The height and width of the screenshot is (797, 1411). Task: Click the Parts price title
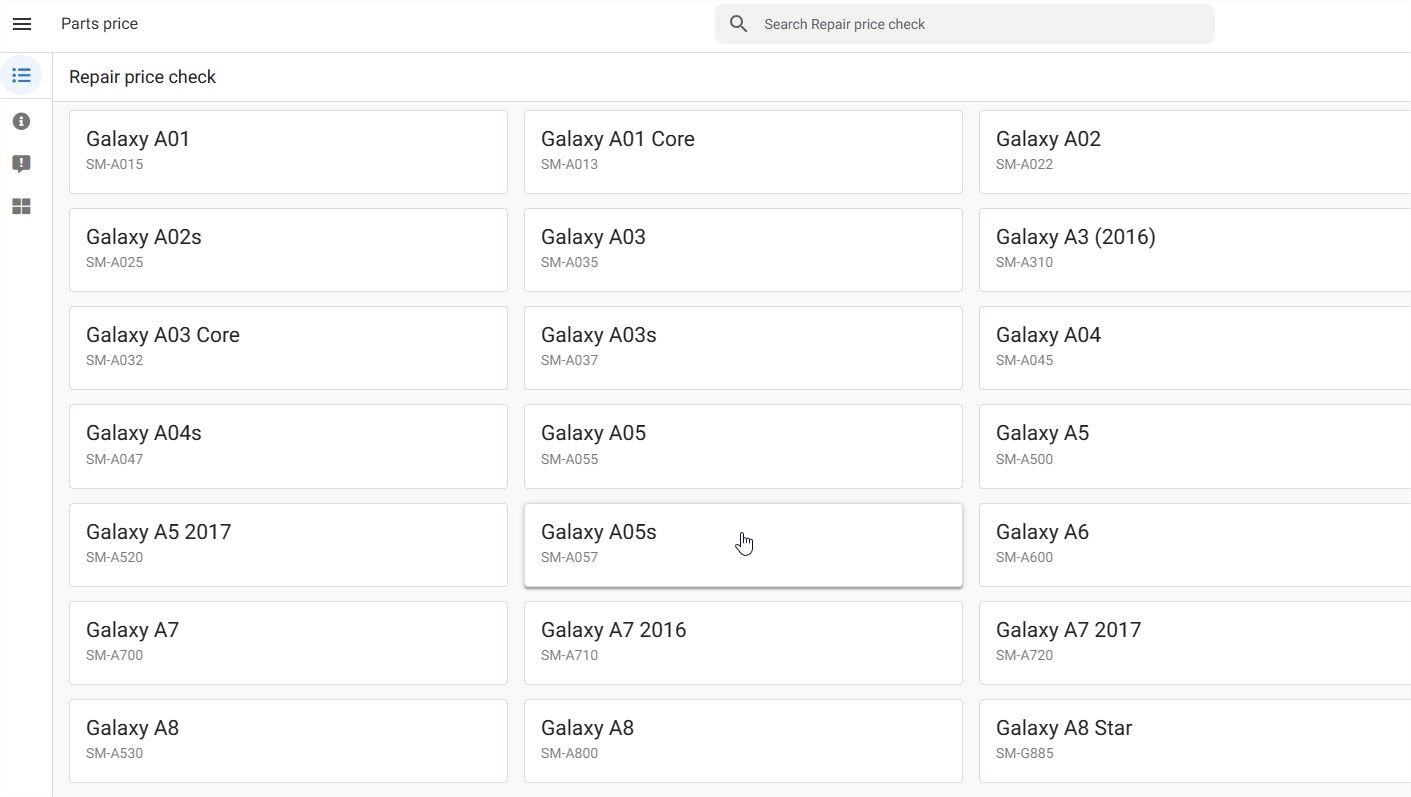99,24
